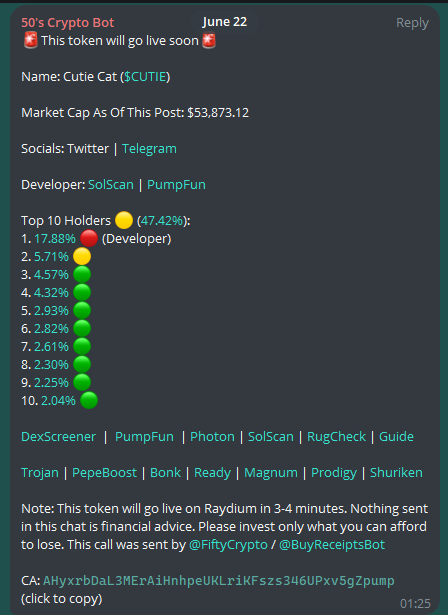Click the 01:25 message timestamp
448x615 pixels.
415,603
